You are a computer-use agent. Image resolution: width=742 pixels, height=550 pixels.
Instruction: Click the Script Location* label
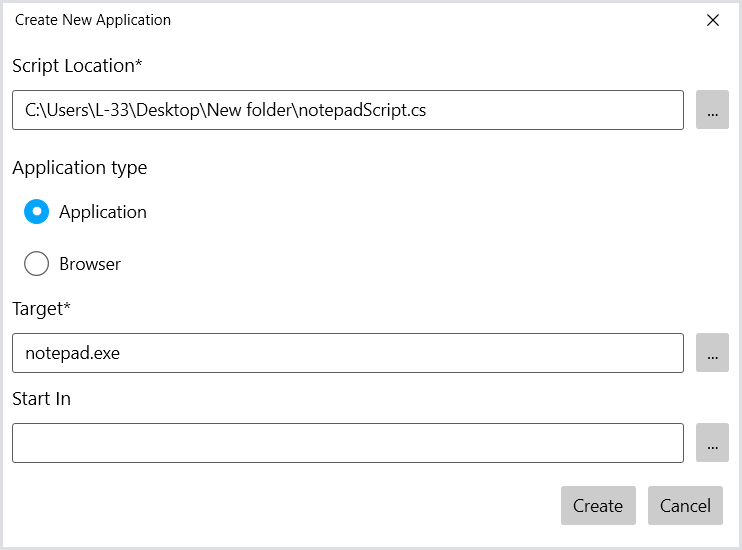click(77, 66)
